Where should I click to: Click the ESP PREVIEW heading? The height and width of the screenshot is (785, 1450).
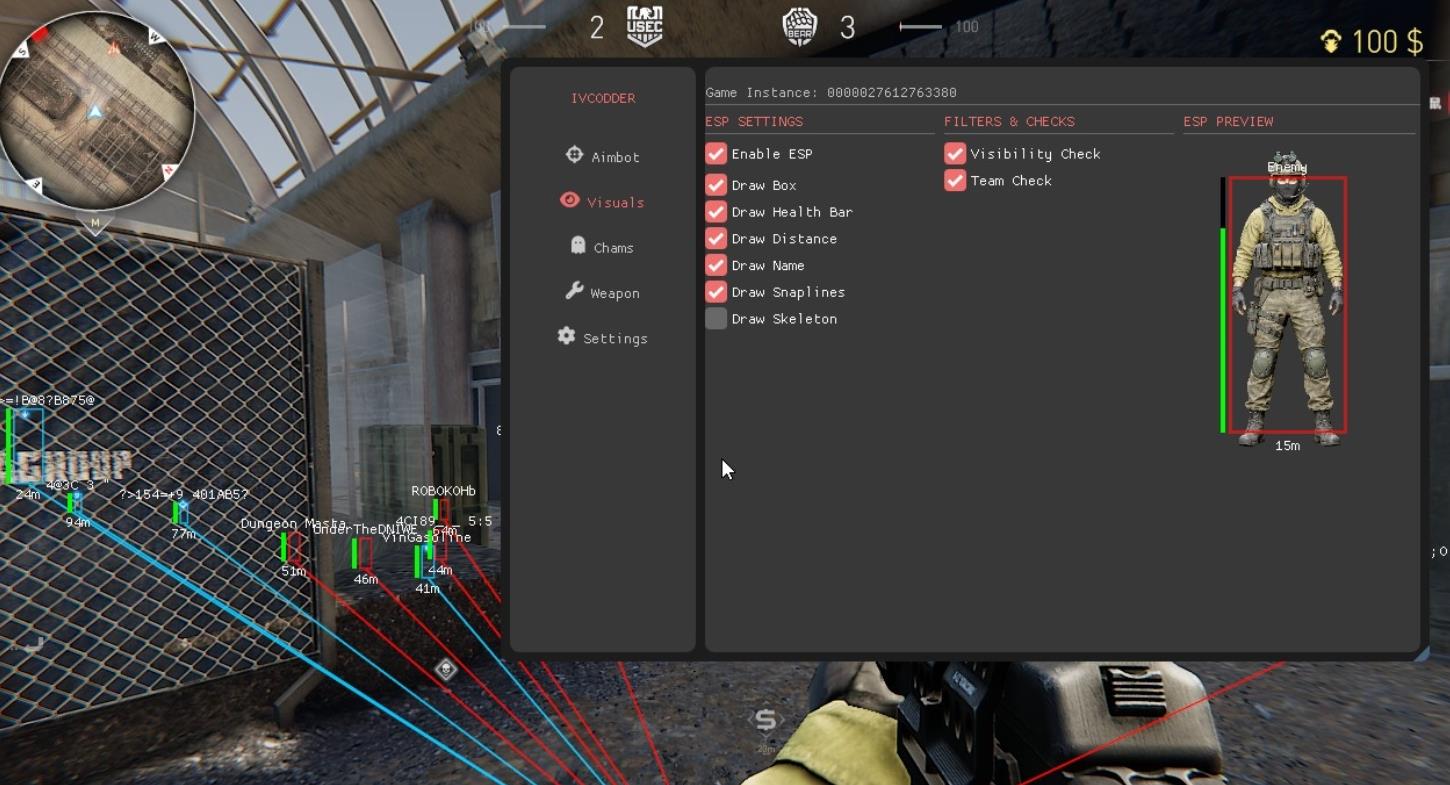pyautogui.click(x=1229, y=121)
